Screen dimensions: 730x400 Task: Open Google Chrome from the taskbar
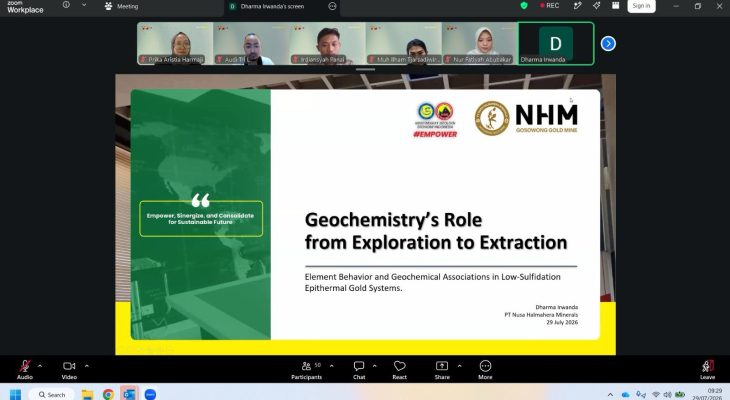point(108,394)
